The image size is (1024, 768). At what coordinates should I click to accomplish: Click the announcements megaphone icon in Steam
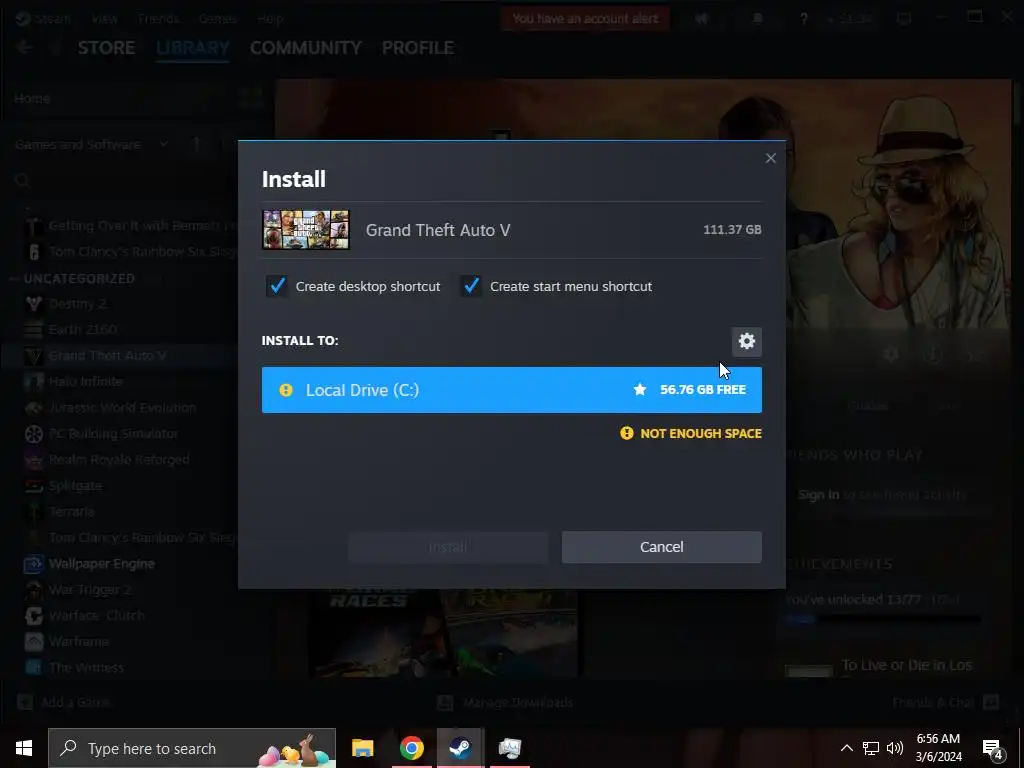(702, 18)
